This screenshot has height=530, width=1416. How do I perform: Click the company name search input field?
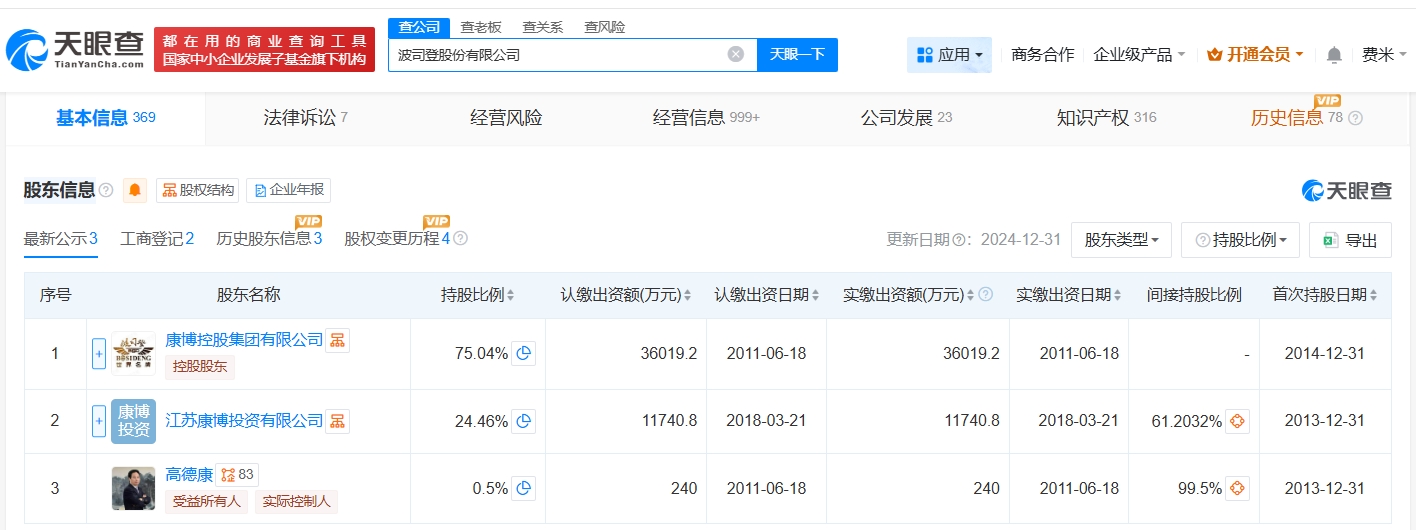555,55
